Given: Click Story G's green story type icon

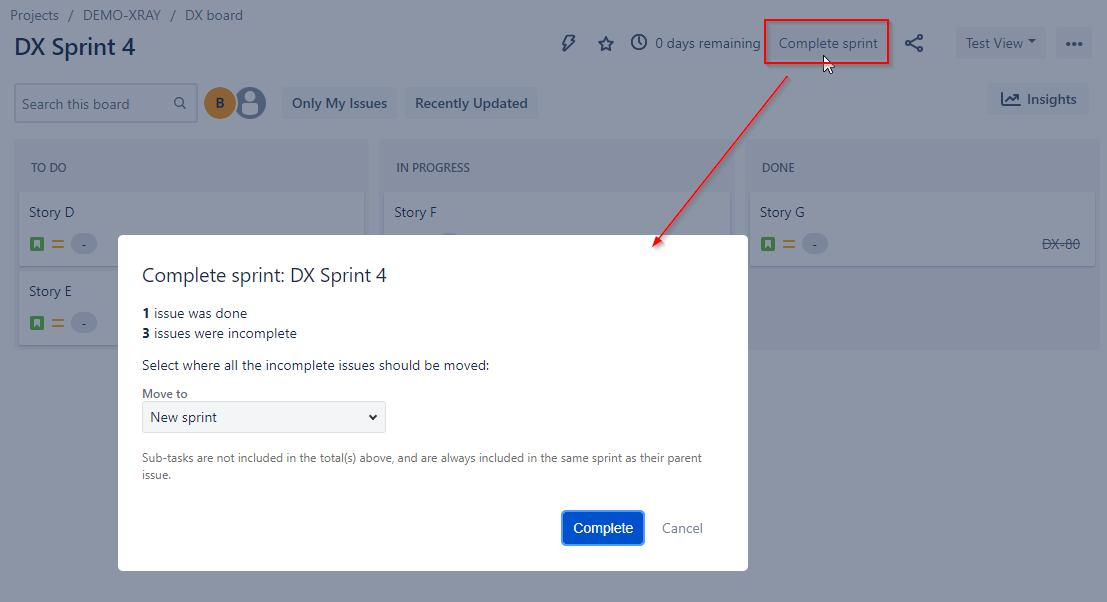Looking at the screenshot, I should click(768, 244).
